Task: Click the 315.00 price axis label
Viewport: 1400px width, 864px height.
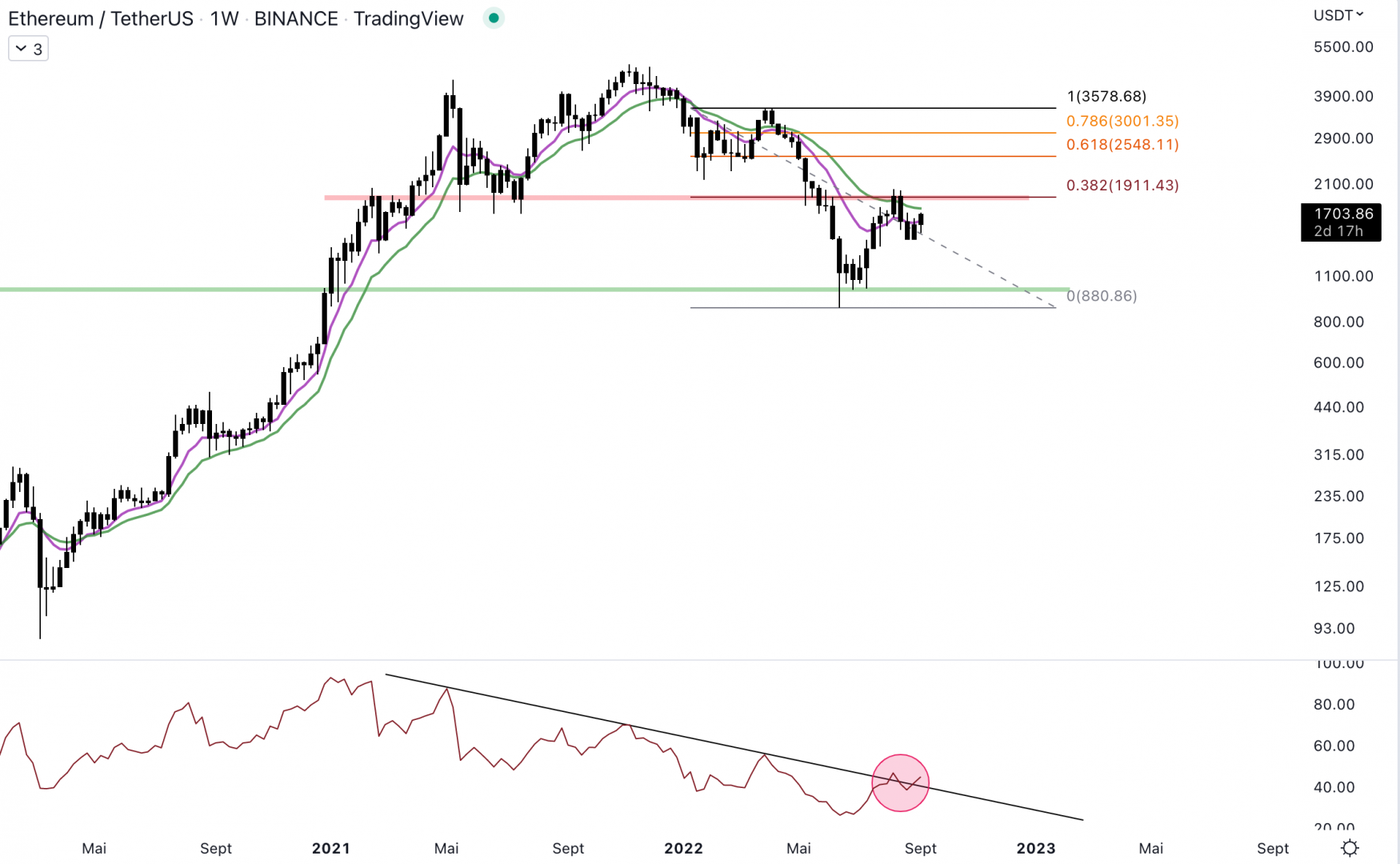Action: [1338, 455]
